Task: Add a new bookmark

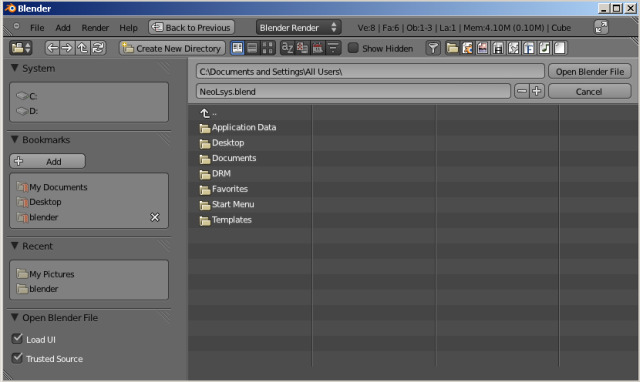Action: pos(47,161)
